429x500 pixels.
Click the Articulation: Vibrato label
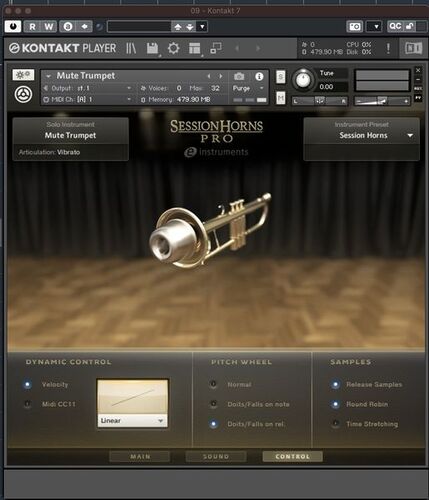point(49,152)
